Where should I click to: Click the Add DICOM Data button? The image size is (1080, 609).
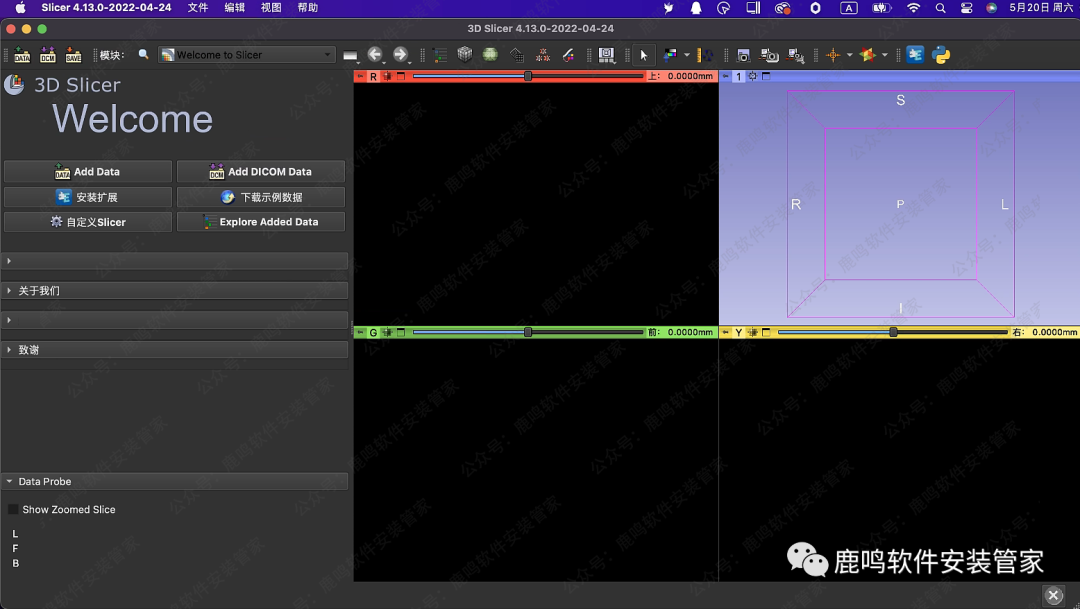tap(261, 172)
